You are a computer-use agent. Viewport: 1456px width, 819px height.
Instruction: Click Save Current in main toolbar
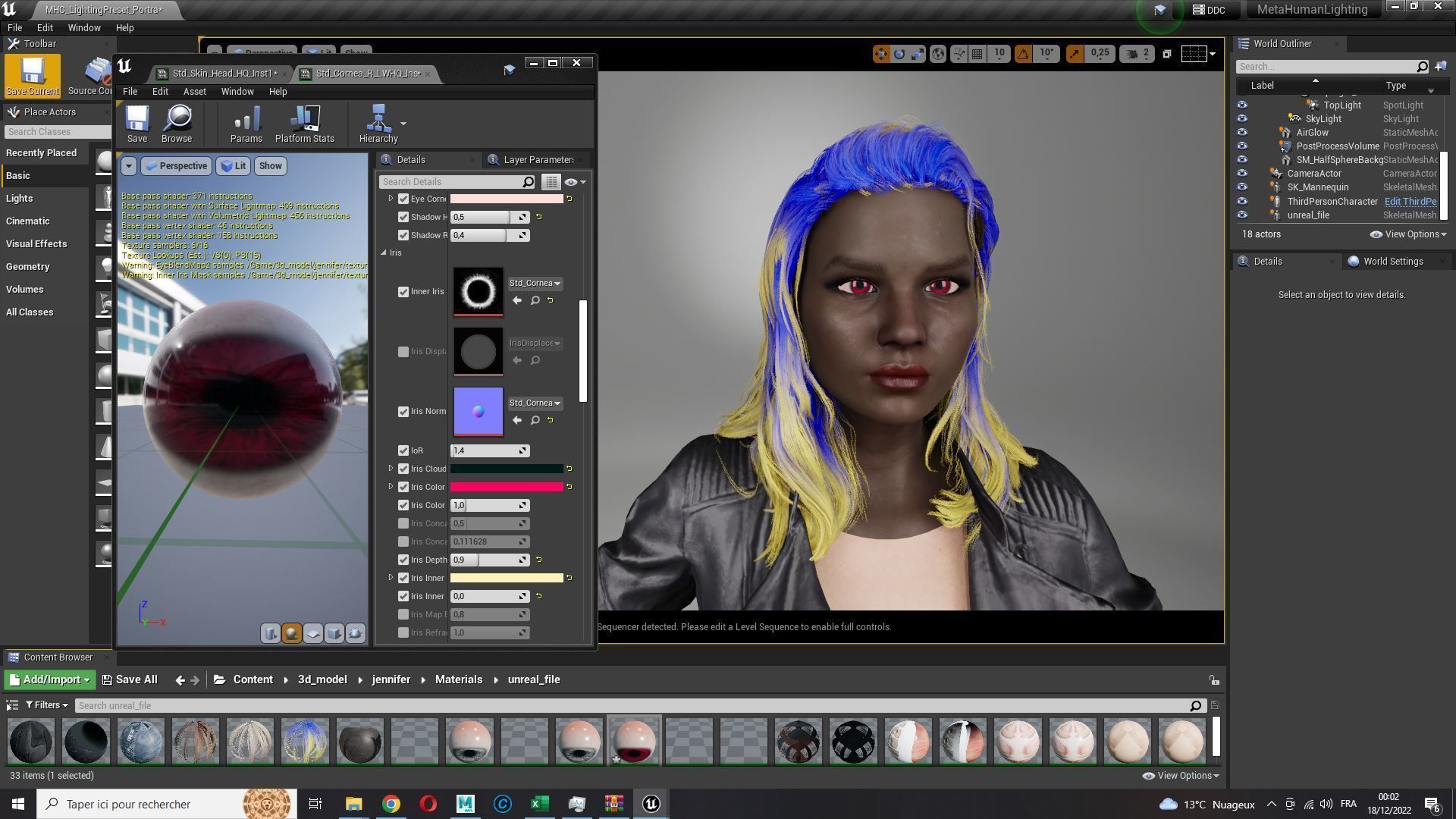33,77
